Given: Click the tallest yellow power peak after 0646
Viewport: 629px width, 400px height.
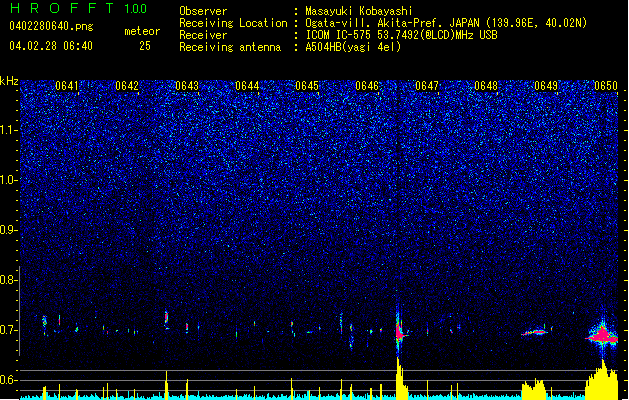Looking at the screenshot, I should pos(401,378).
